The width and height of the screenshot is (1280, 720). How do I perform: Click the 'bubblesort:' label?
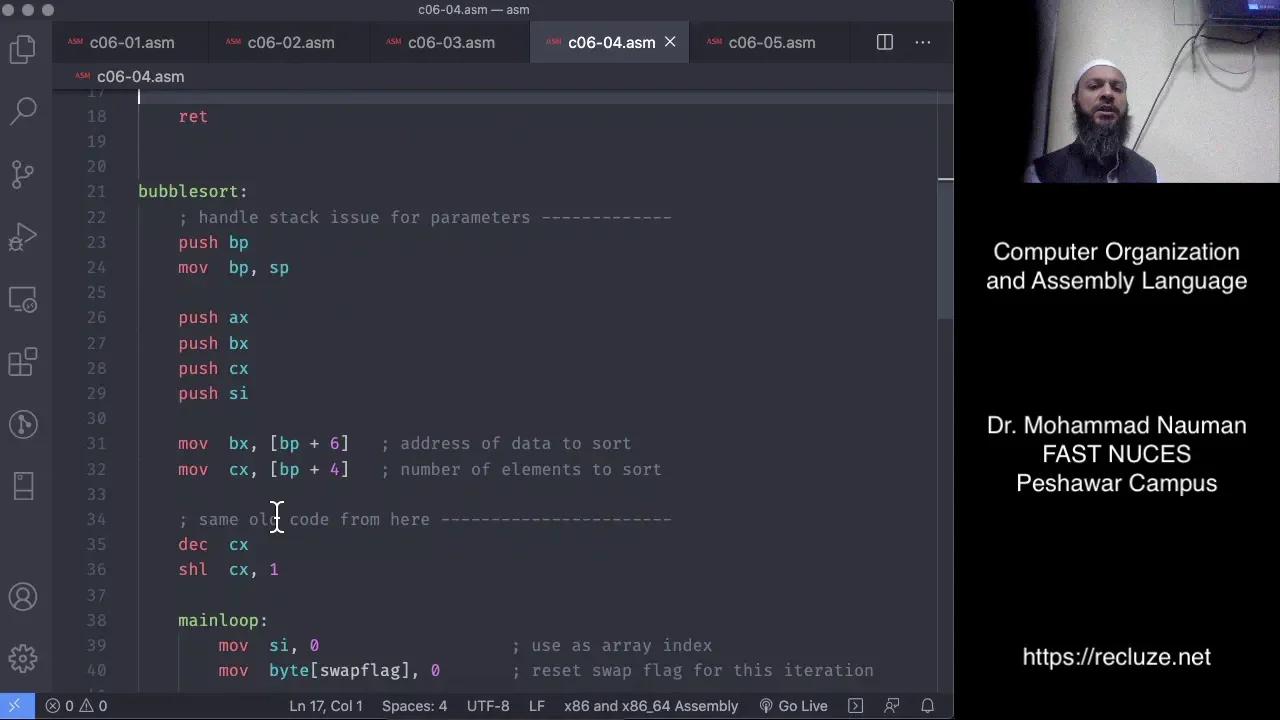point(193,192)
